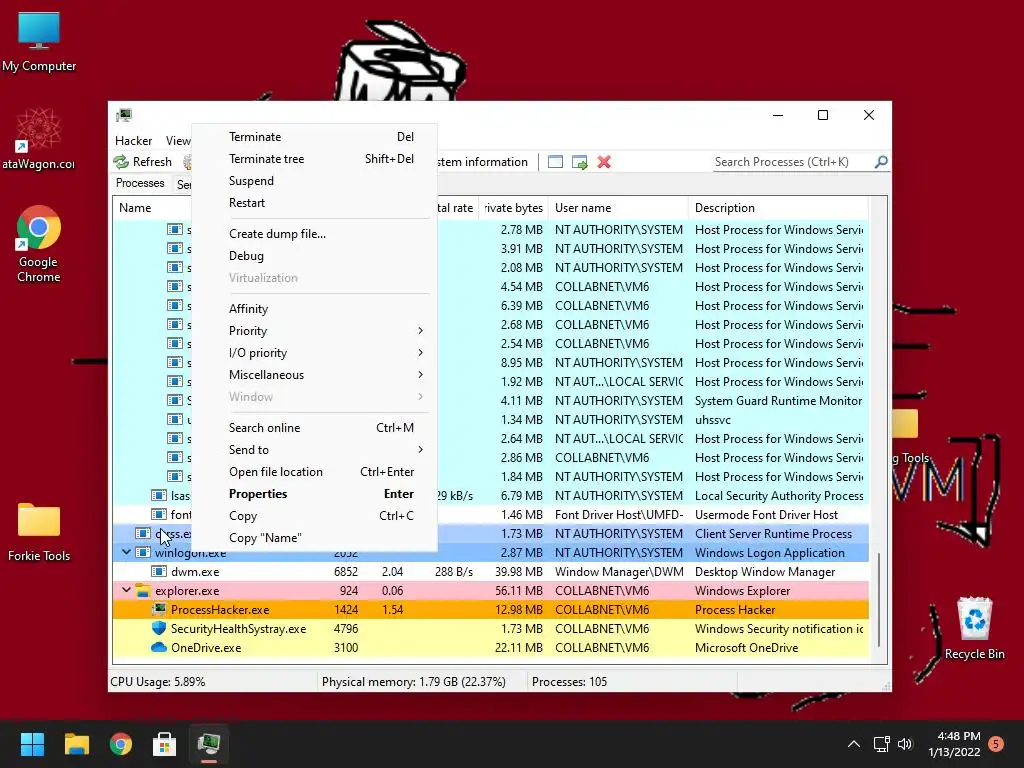Screen dimensions: 1024x768
Task: Click the Process Hacker taskbar icon
Action: (x=209, y=744)
